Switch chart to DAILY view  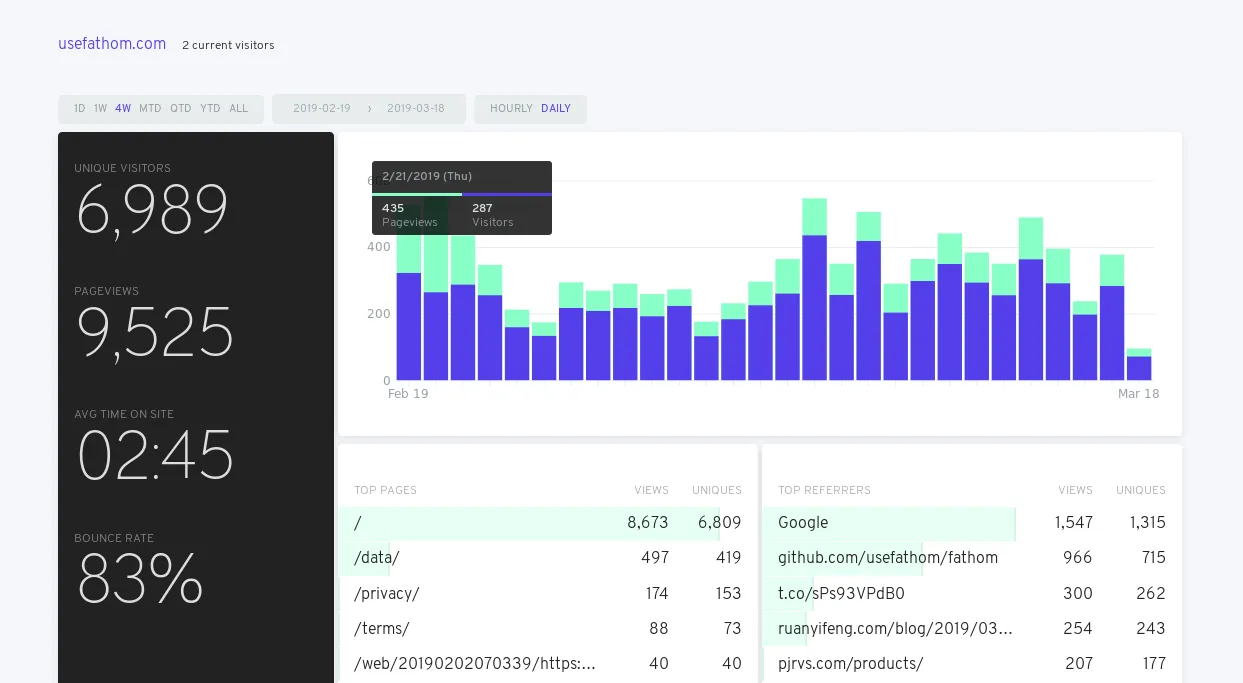point(556,109)
